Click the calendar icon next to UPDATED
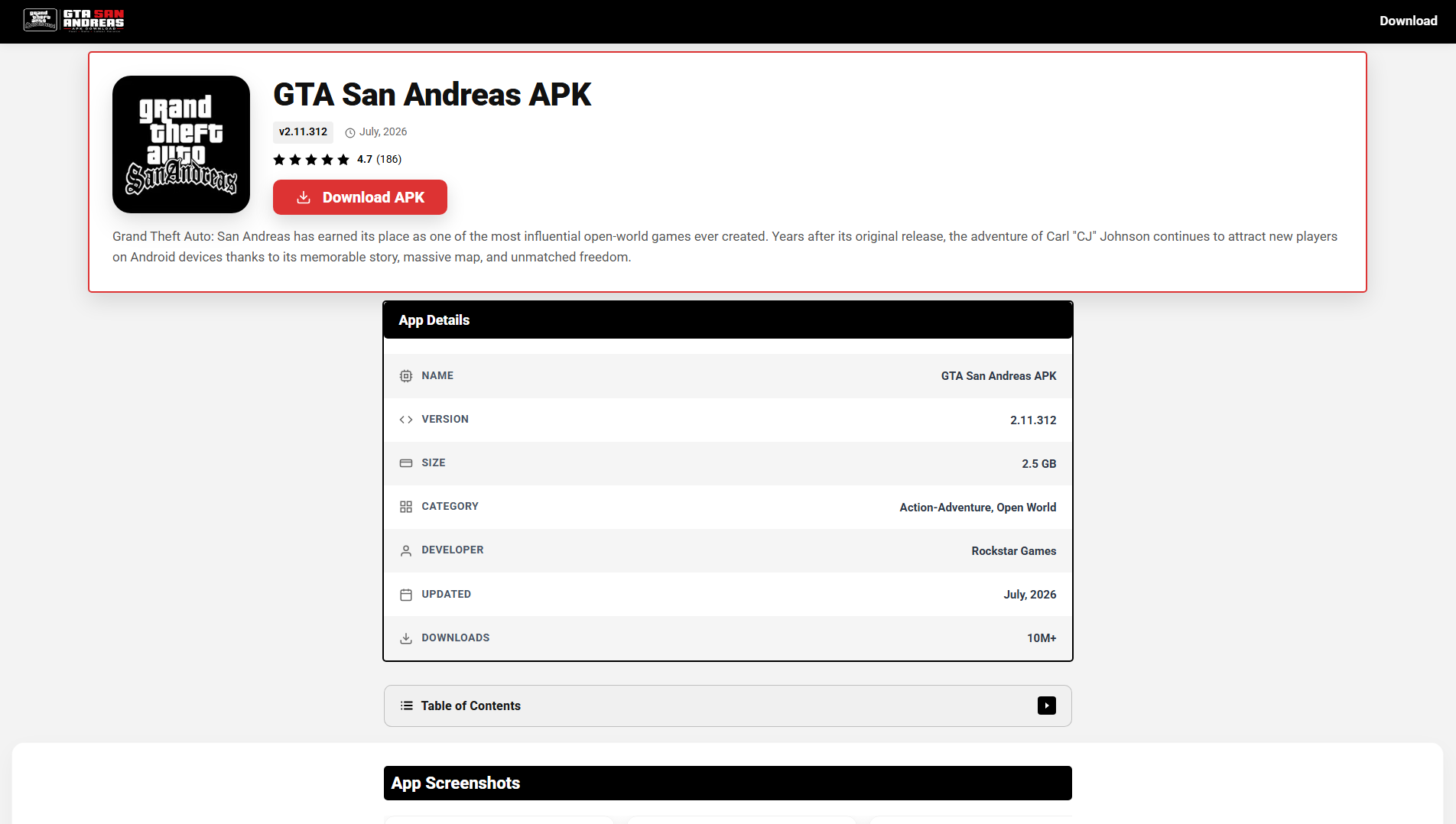Screen dimensions: 1456x824 pos(406,595)
